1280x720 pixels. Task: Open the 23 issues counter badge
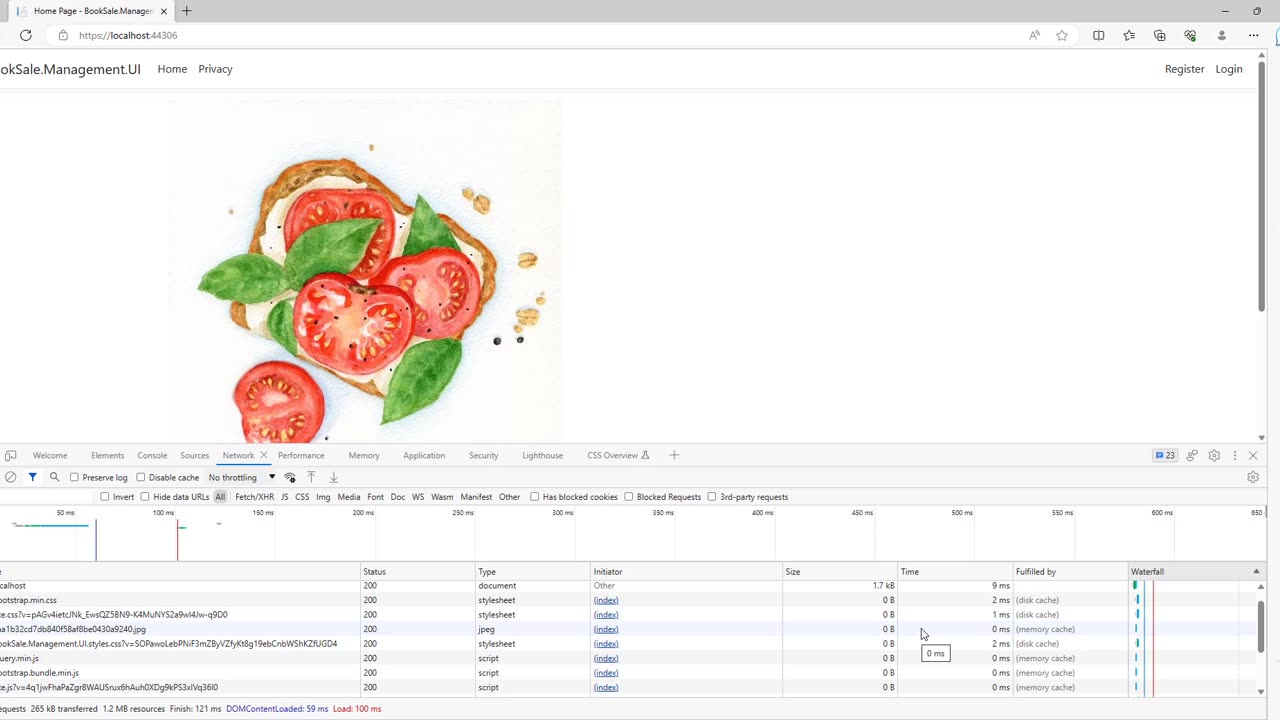1165,455
